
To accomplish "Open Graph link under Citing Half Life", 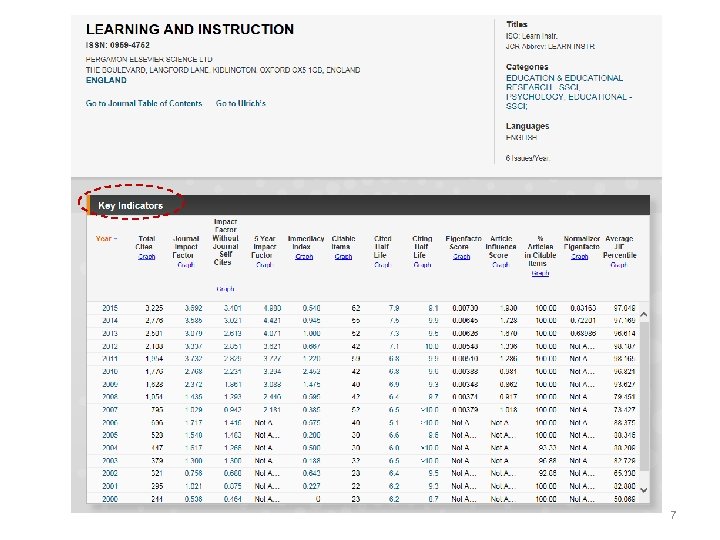I will click(422, 265).
